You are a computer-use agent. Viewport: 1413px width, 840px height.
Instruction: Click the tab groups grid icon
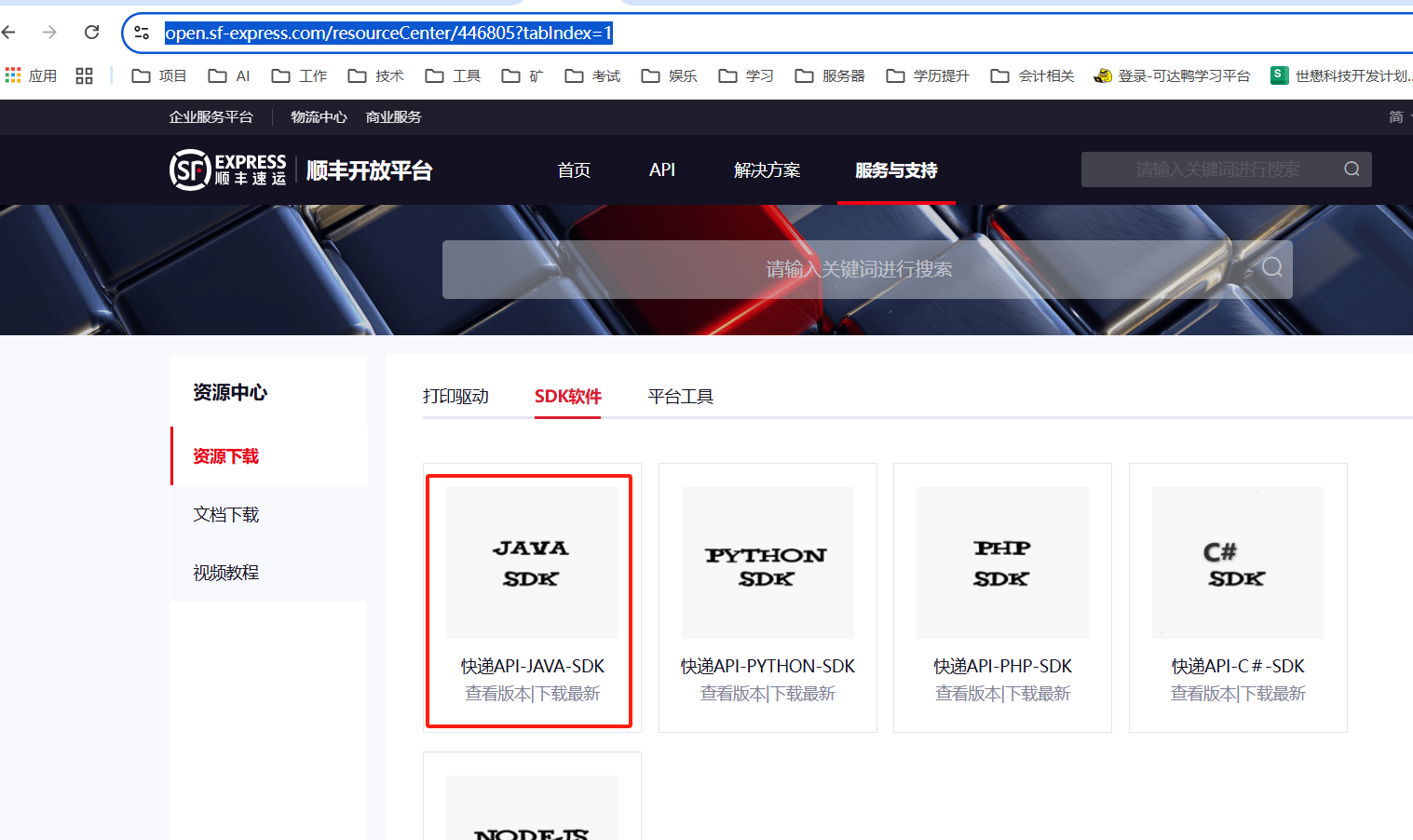point(84,75)
